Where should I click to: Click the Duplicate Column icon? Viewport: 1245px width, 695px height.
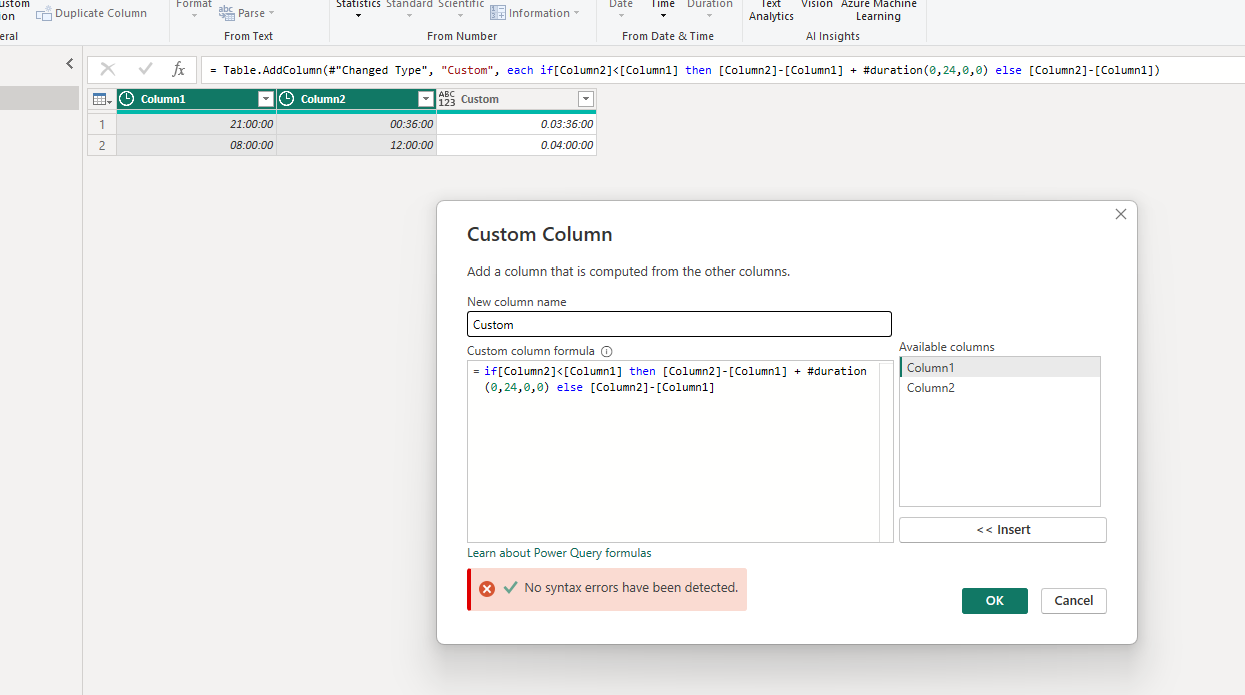point(44,14)
